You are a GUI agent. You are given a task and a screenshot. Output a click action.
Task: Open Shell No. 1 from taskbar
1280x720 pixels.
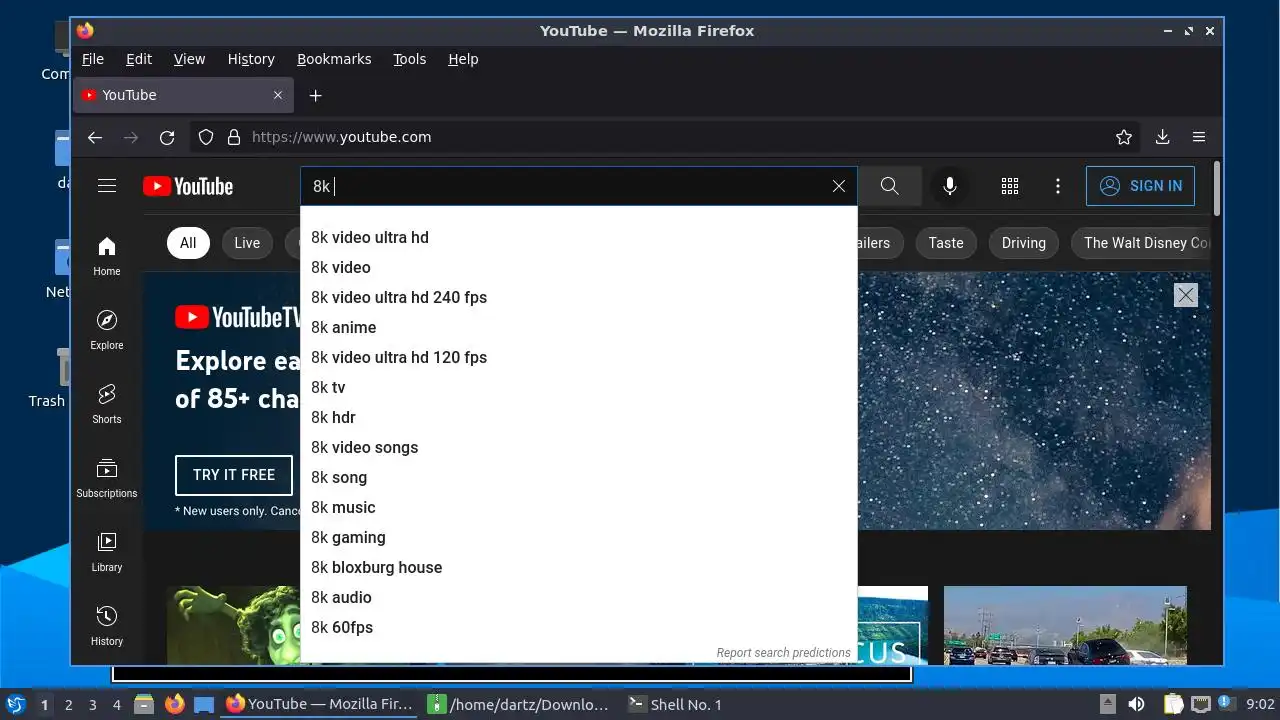(675, 704)
